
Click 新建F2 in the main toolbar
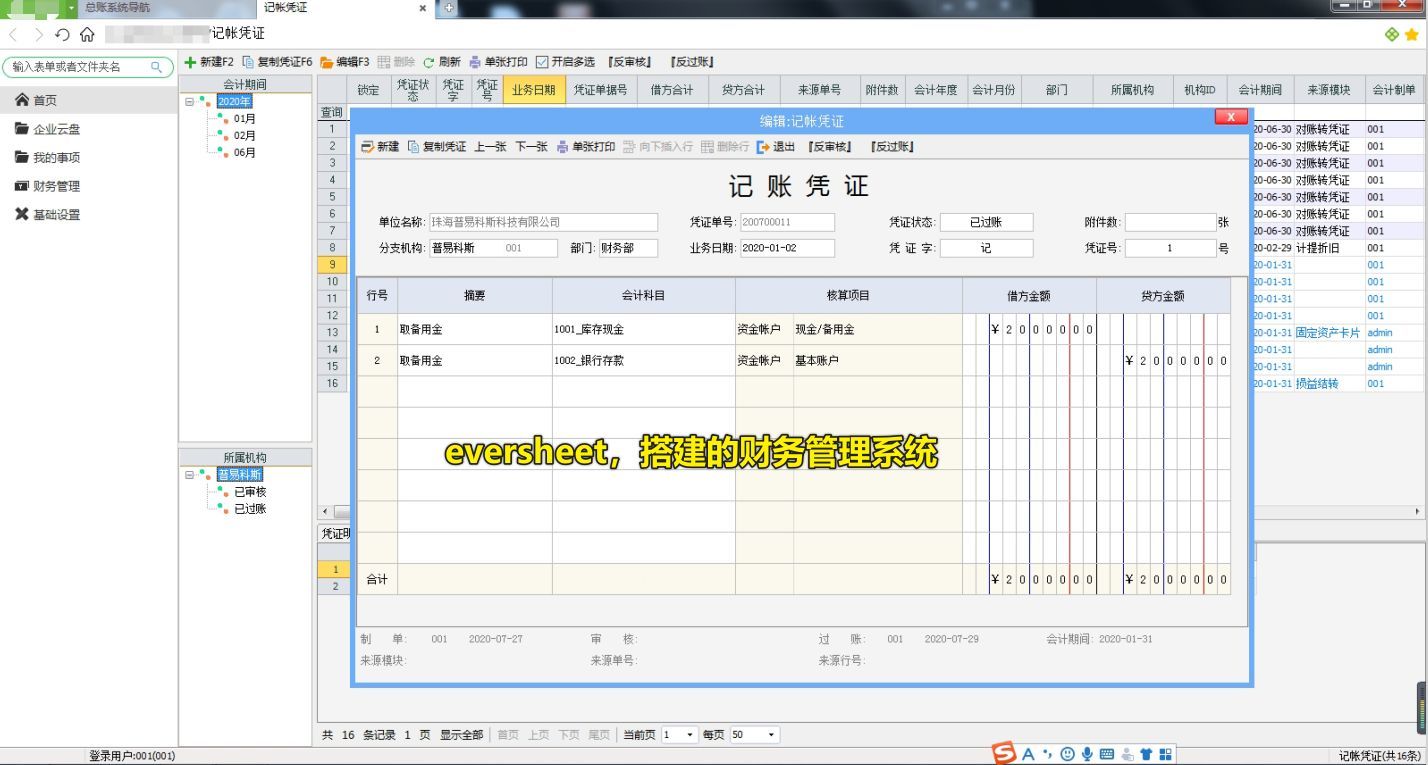209,62
